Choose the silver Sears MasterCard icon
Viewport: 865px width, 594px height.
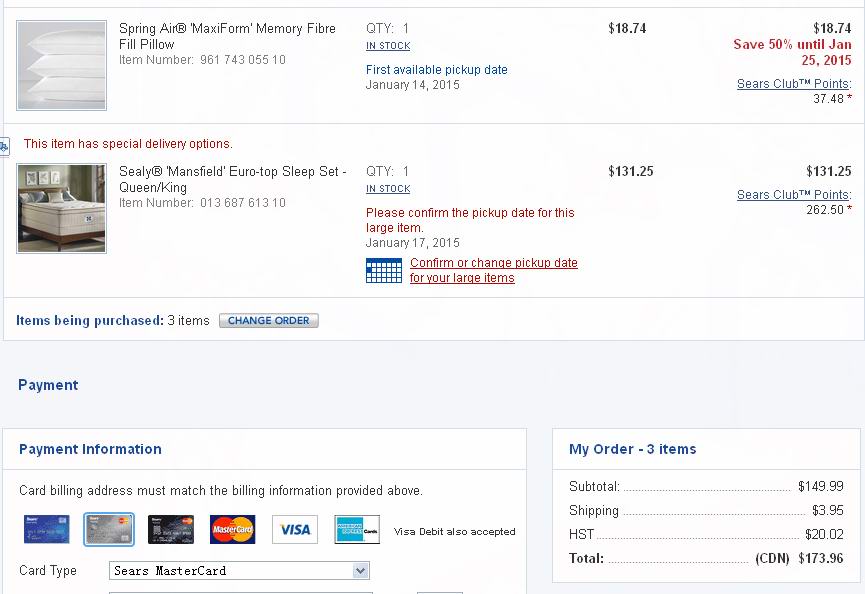(109, 529)
